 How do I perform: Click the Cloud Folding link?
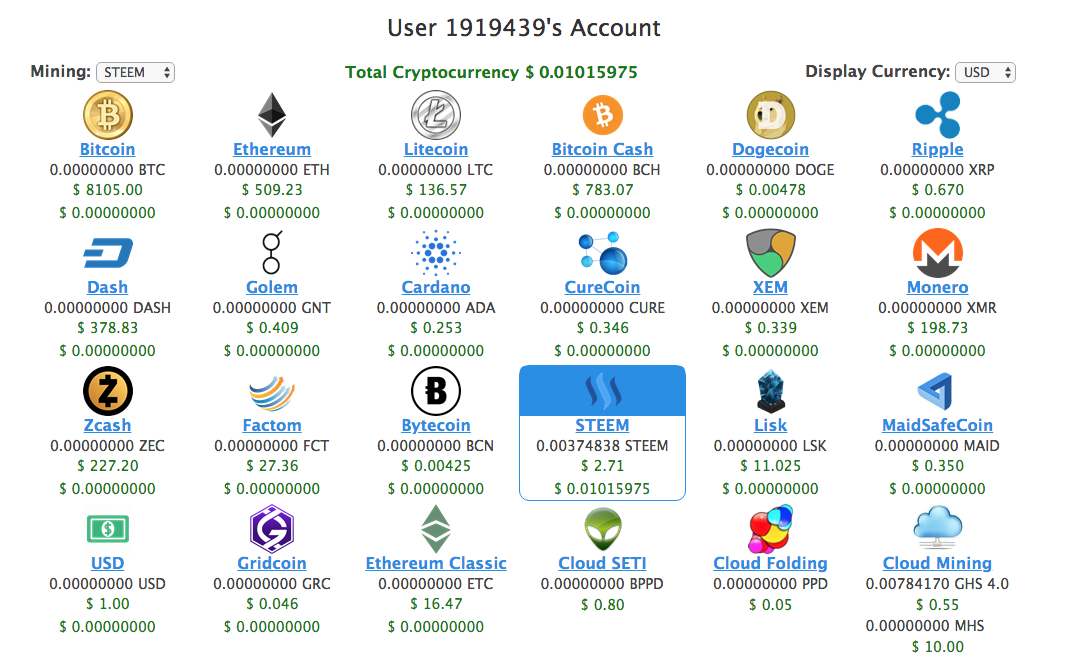click(770, 563)
